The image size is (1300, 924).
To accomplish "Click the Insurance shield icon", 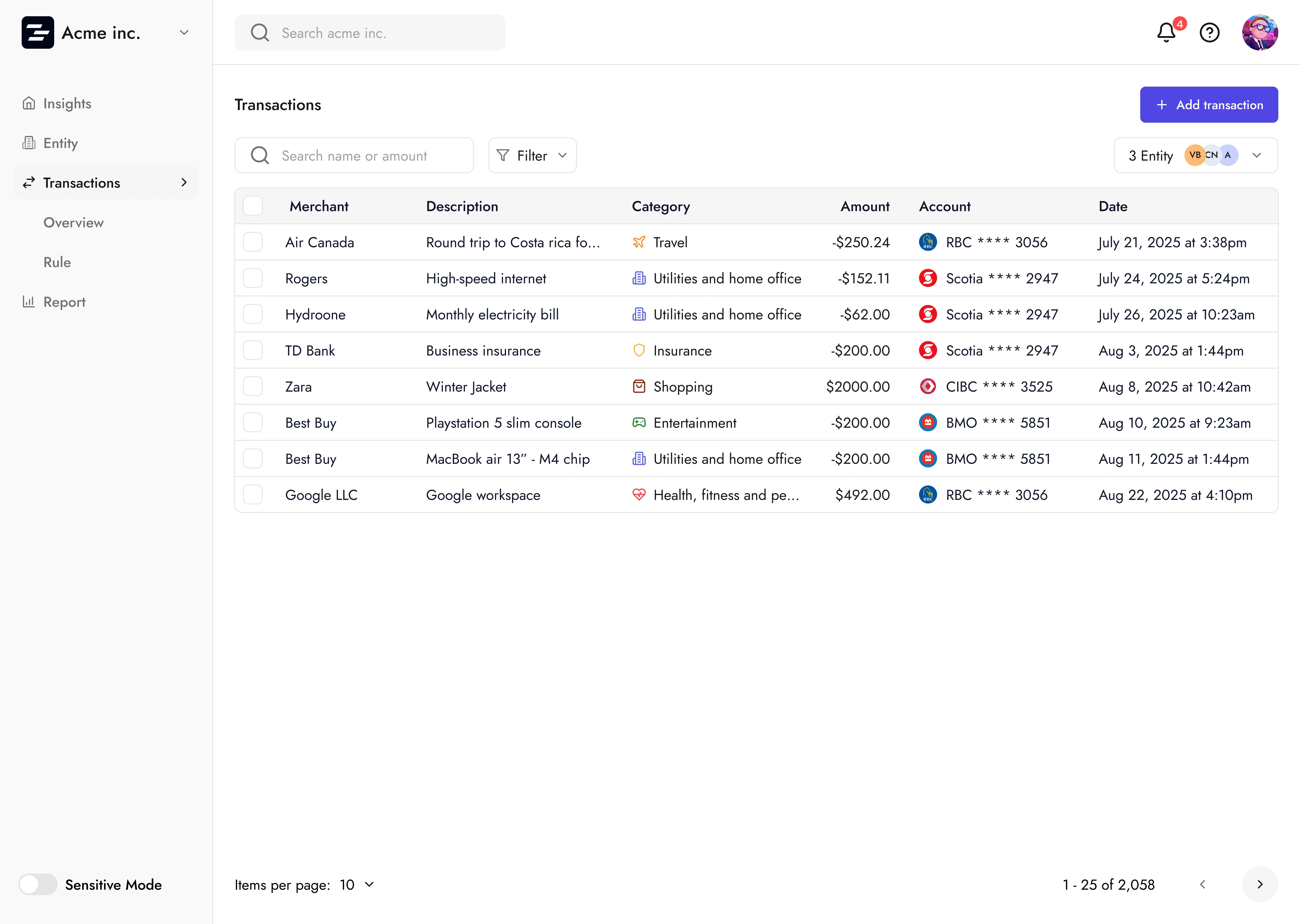I will pyautogui.click(x=639, y=351).
